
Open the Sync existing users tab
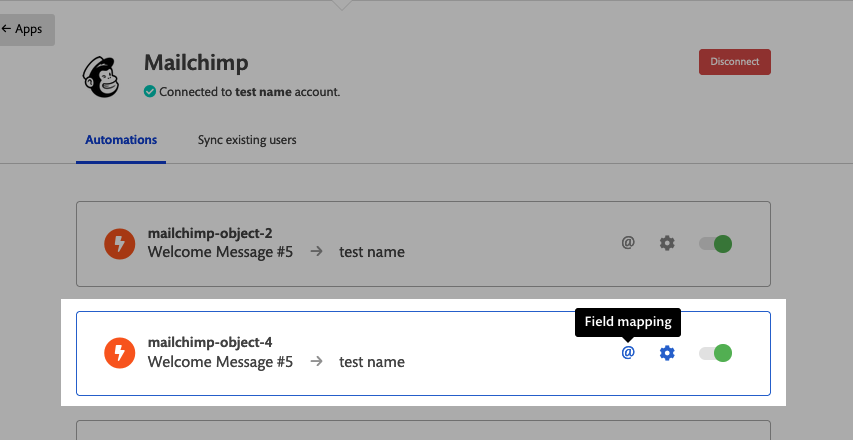pyautogui.click(x=247, y=140)
